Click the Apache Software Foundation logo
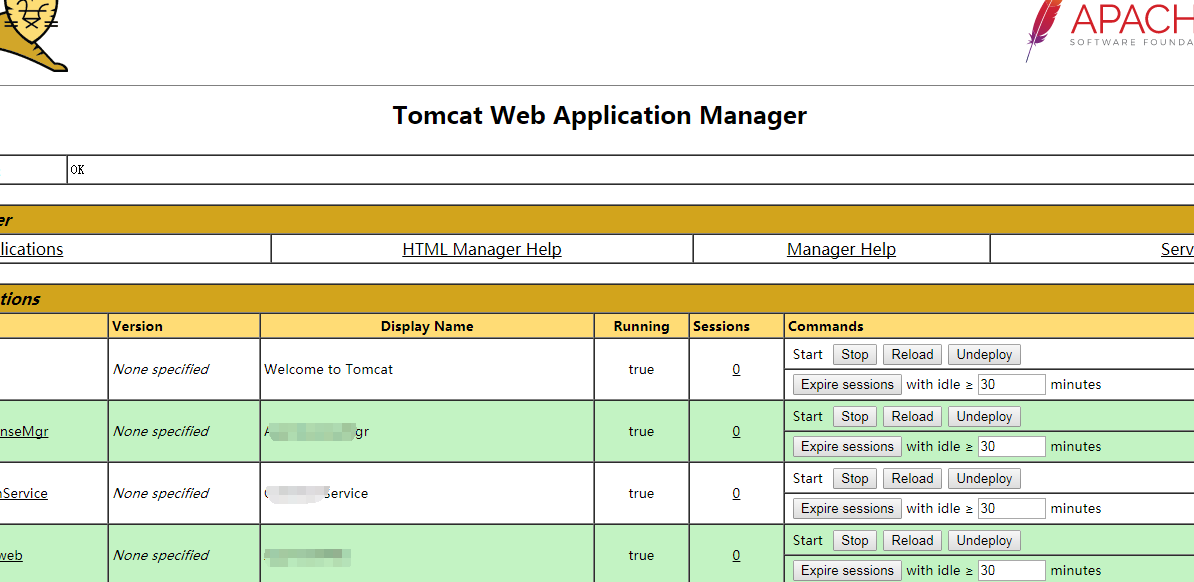Image resolution: width=1194 pixels, height=582 pixels. coord(1109,30)
